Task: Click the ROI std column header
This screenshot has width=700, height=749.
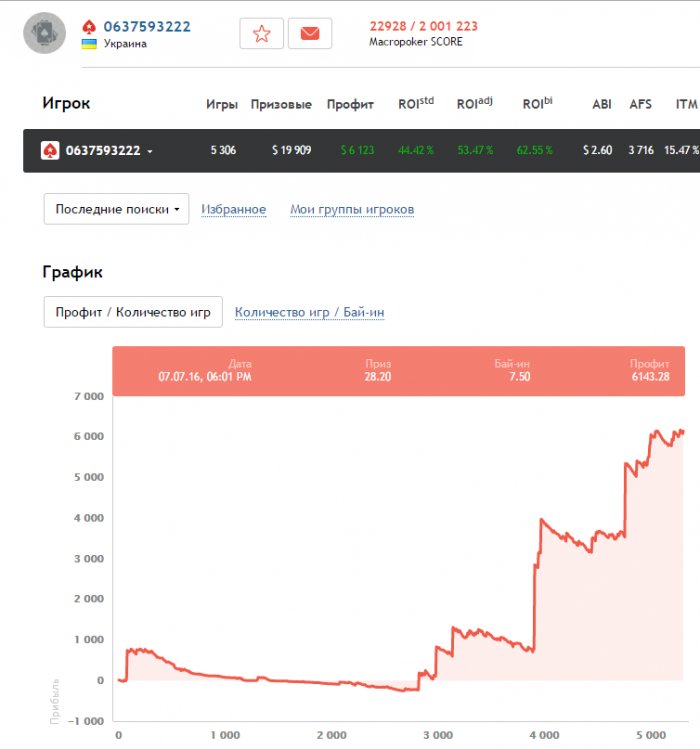Action: point(416,103)
